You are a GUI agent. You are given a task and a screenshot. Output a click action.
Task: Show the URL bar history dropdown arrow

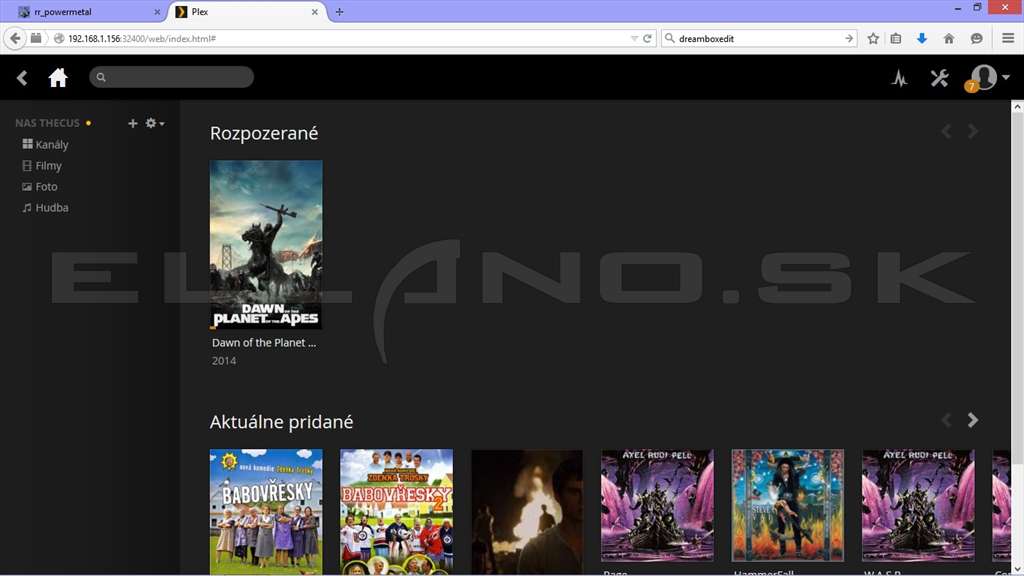pos(633,39)
